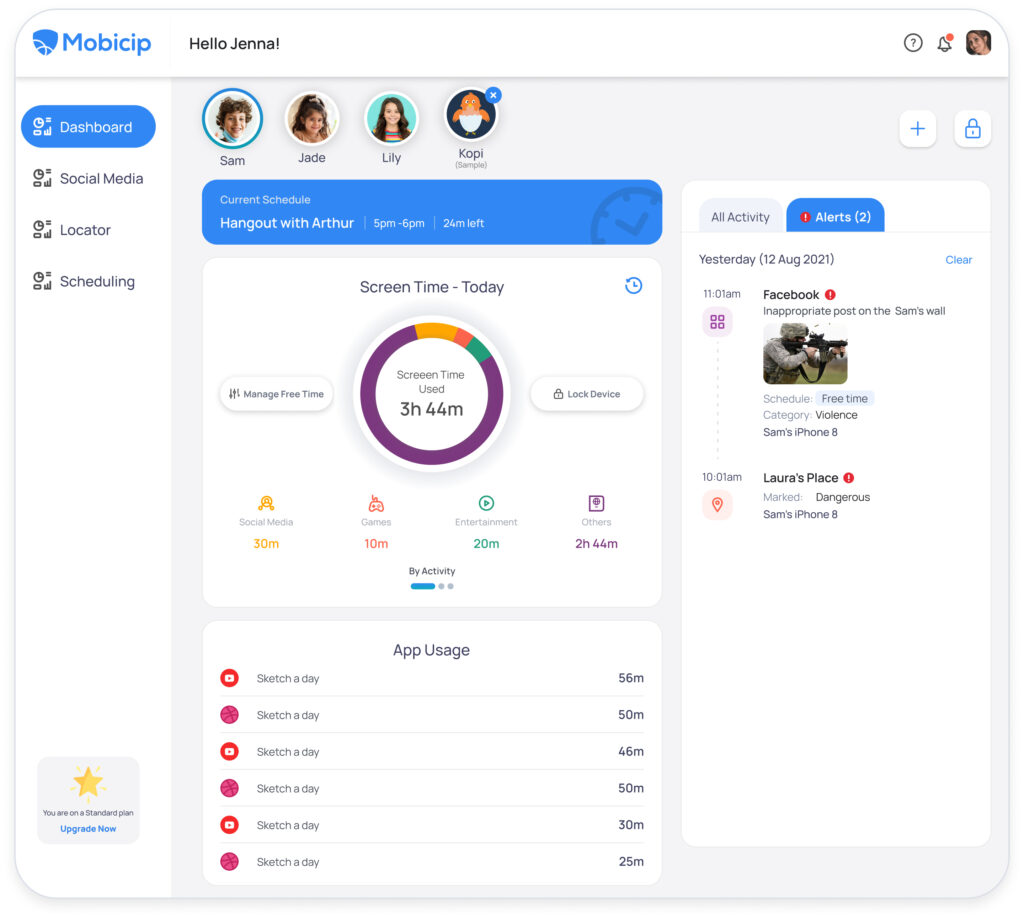Select Sam's profile avatar
This screenshot has height=919, width=1024.
point(232,117)
